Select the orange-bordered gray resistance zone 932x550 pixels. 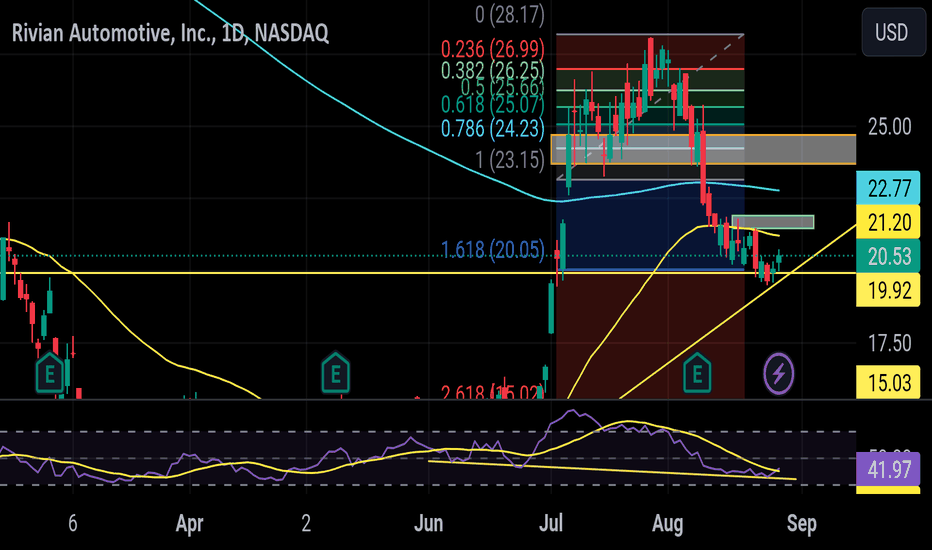tap(703, 149)
